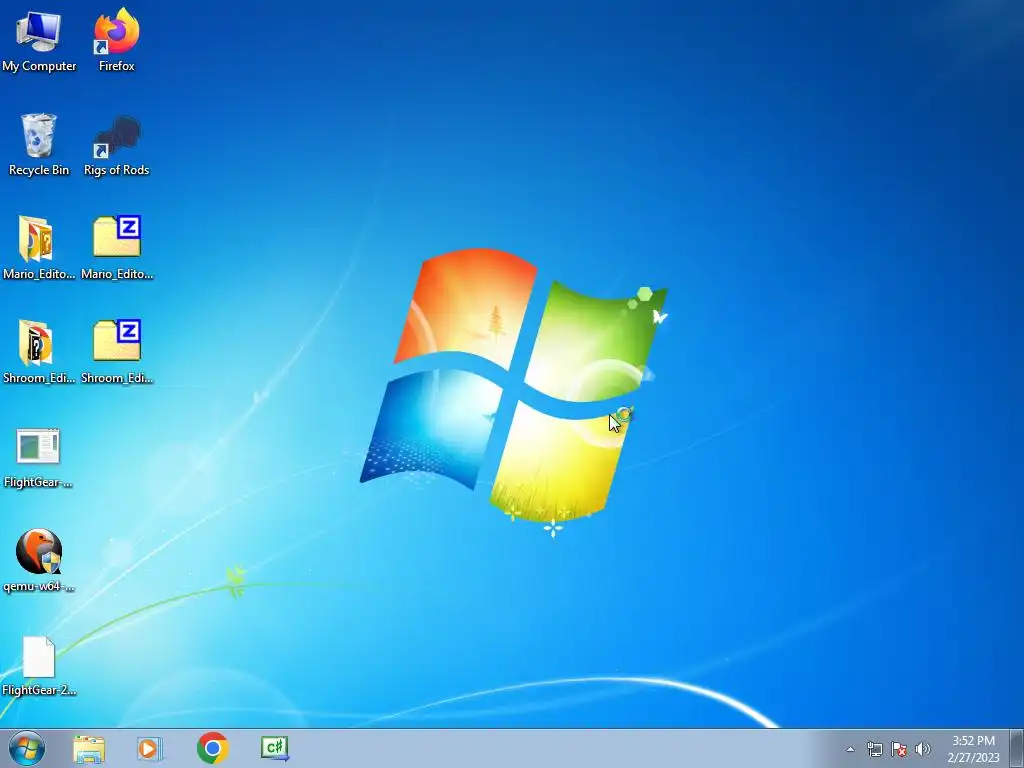
Task: Open Google Chrome from the taskbar
Action: point(212,748)
